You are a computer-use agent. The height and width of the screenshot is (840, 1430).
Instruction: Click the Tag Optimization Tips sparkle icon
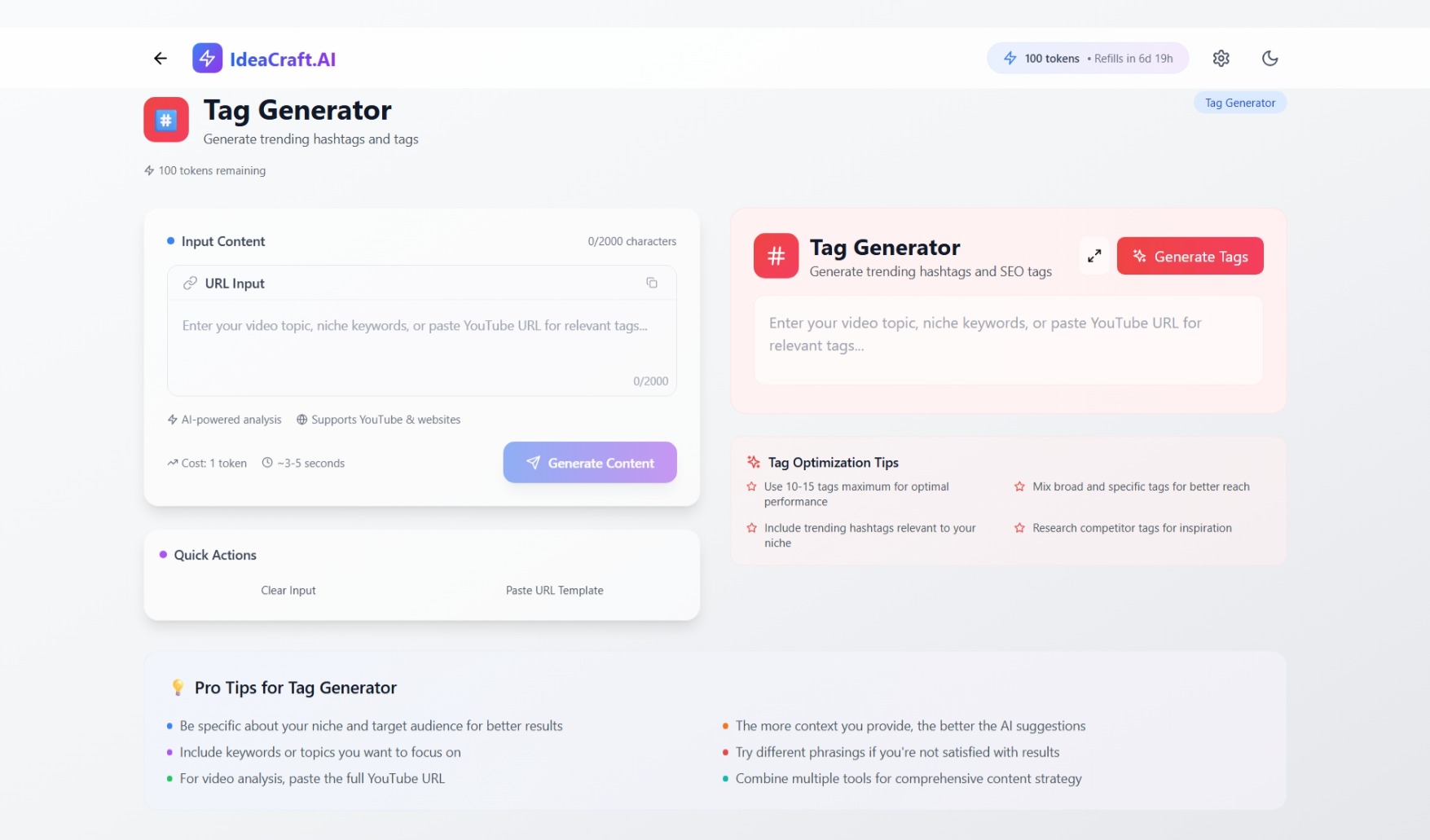[x=754, y=463]
